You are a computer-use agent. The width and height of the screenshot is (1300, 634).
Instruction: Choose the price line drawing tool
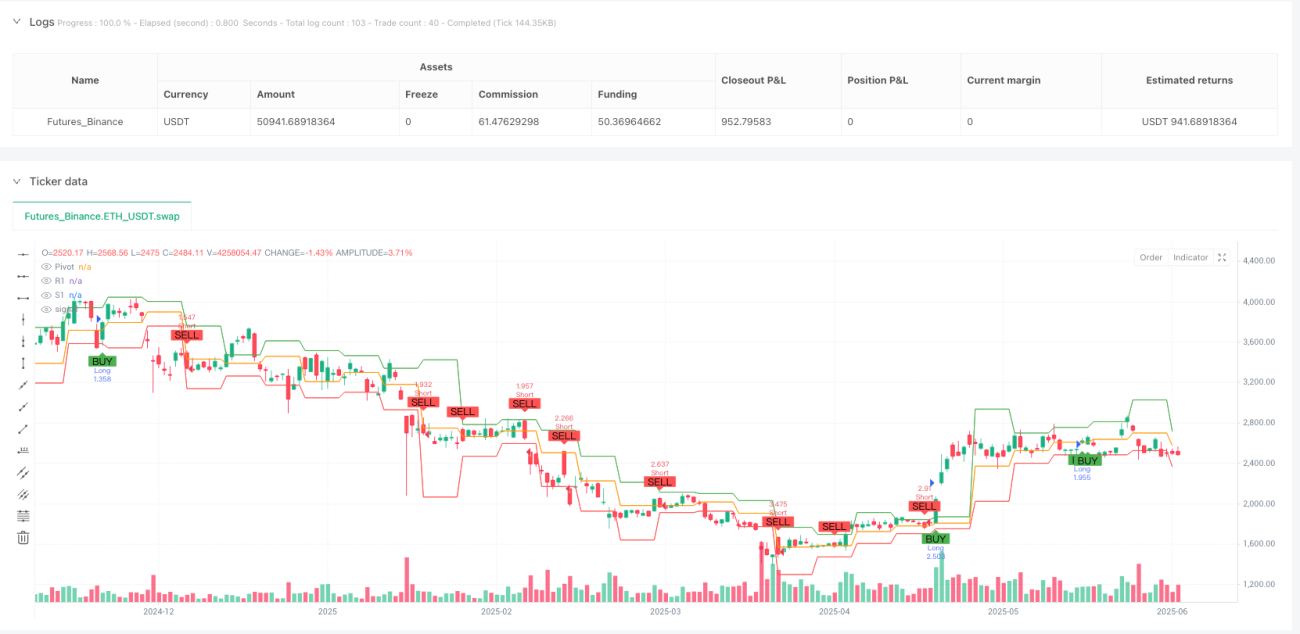24,450
